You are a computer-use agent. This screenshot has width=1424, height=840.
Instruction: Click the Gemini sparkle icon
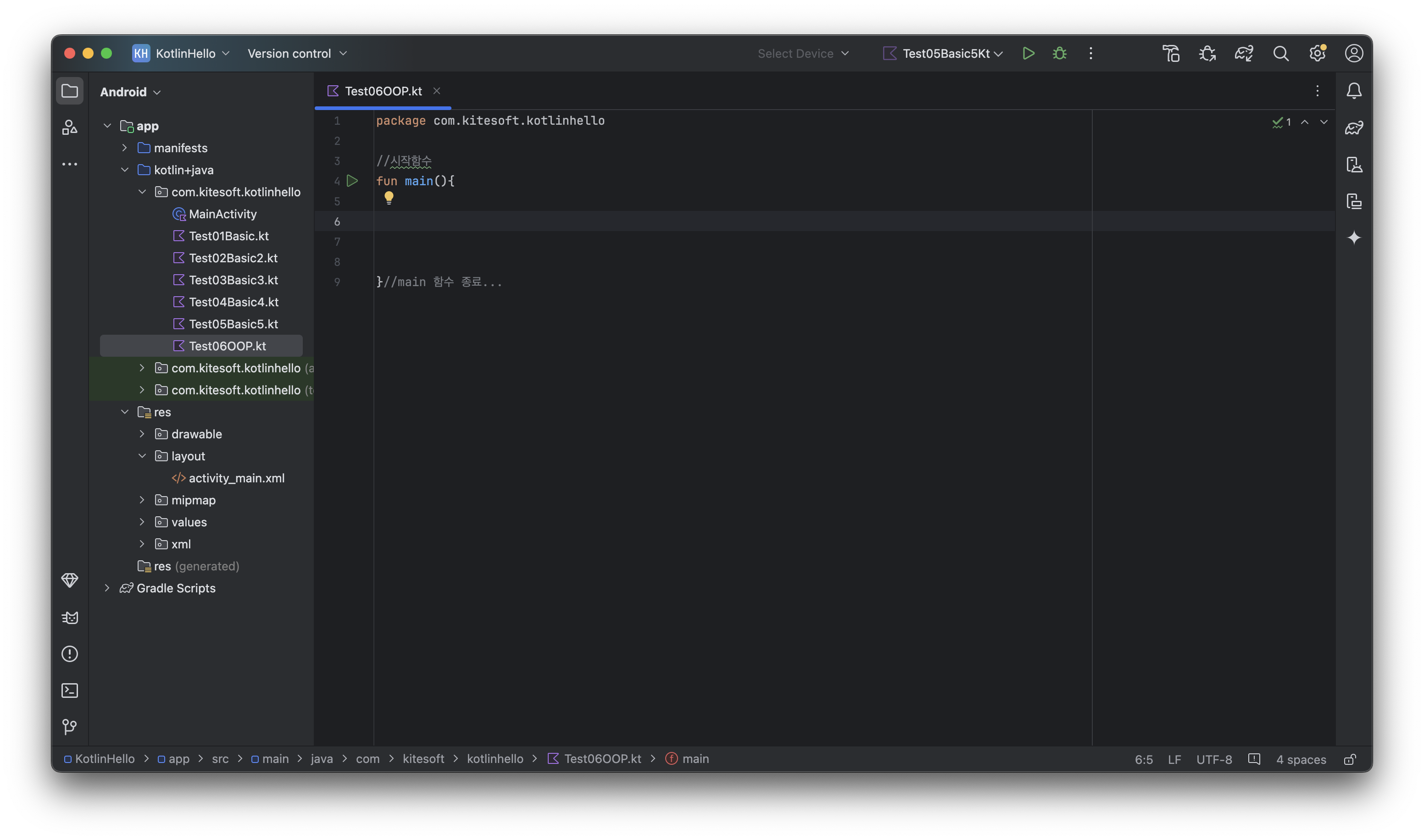[1354, 238]
